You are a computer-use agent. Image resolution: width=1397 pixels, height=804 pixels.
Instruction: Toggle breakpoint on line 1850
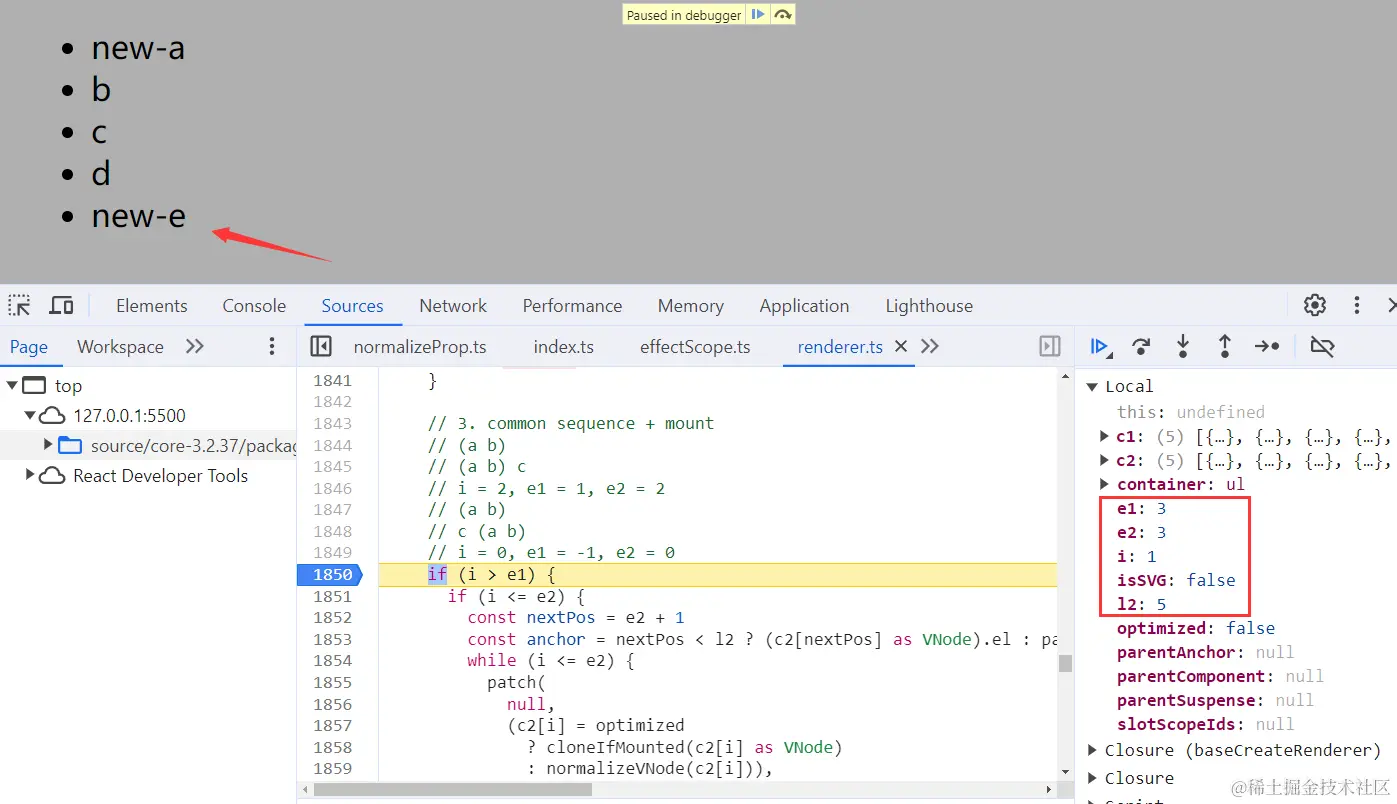[x=332, y=574]
